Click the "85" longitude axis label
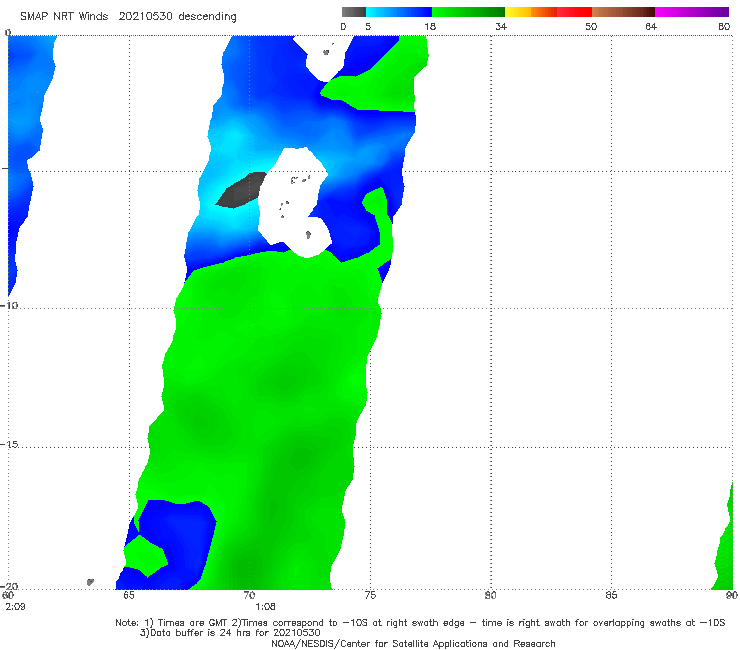Image resolution: width=740 pixels, height=650 pixels. [611, 595]
